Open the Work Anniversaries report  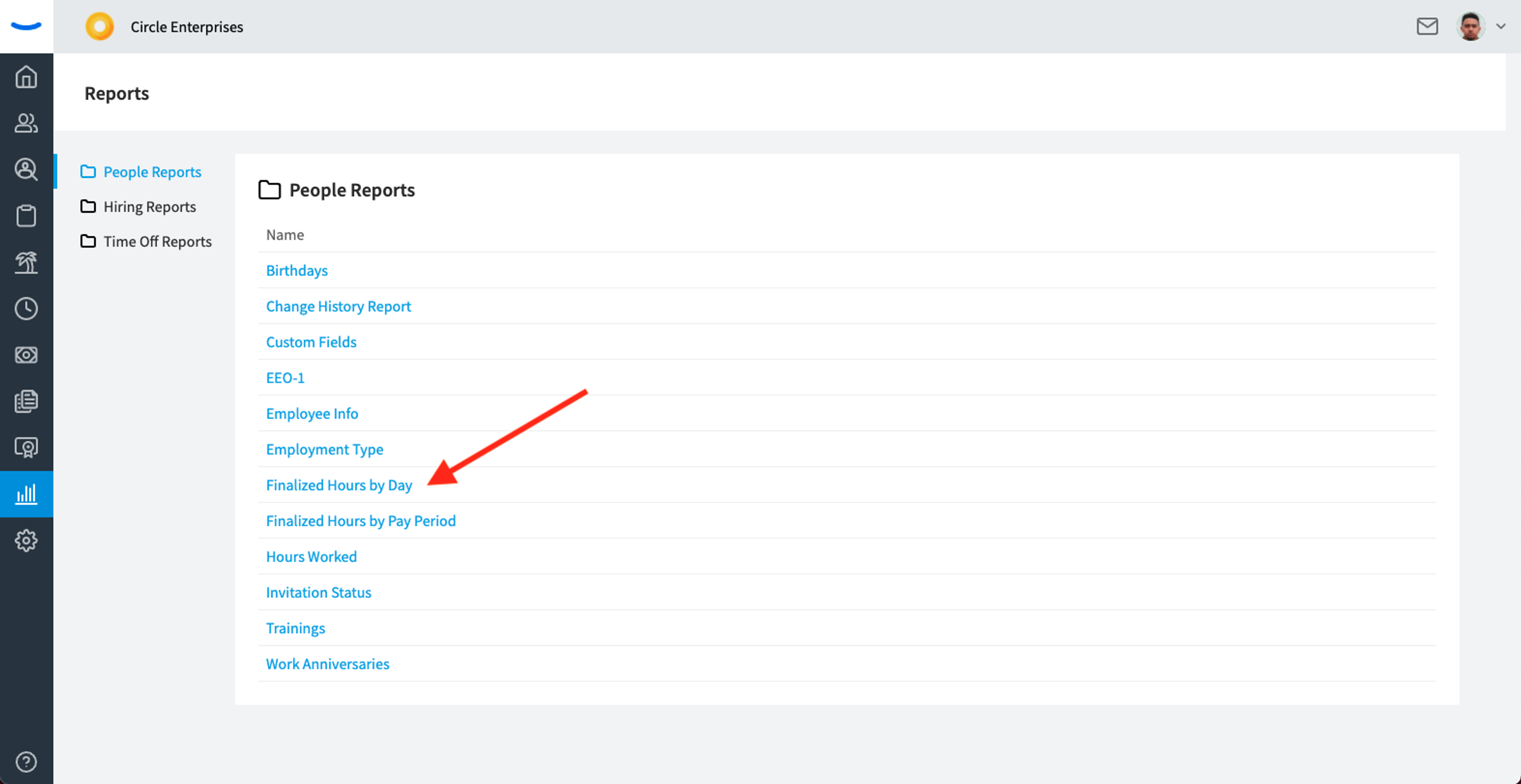tap(328, 664)
